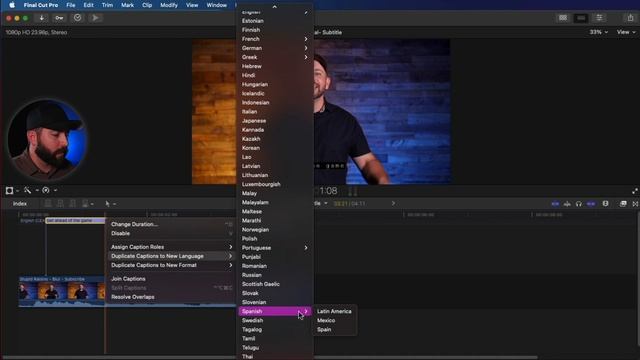Click insert clip edit icon
Image resolution: width=640 pixels, height=360 pixels.
click(x=60, y=204)
